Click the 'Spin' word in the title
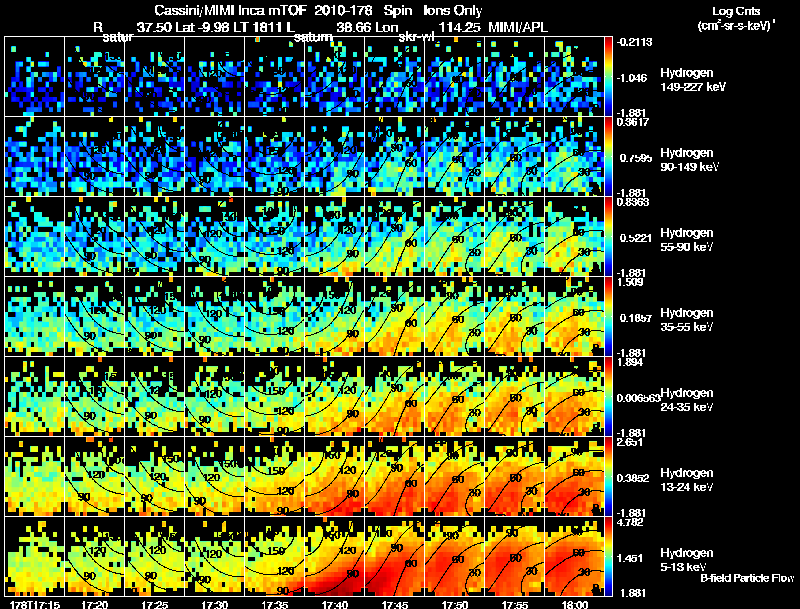Image resolution: width=800 pixels, height=609 pixels. (395, 11)
